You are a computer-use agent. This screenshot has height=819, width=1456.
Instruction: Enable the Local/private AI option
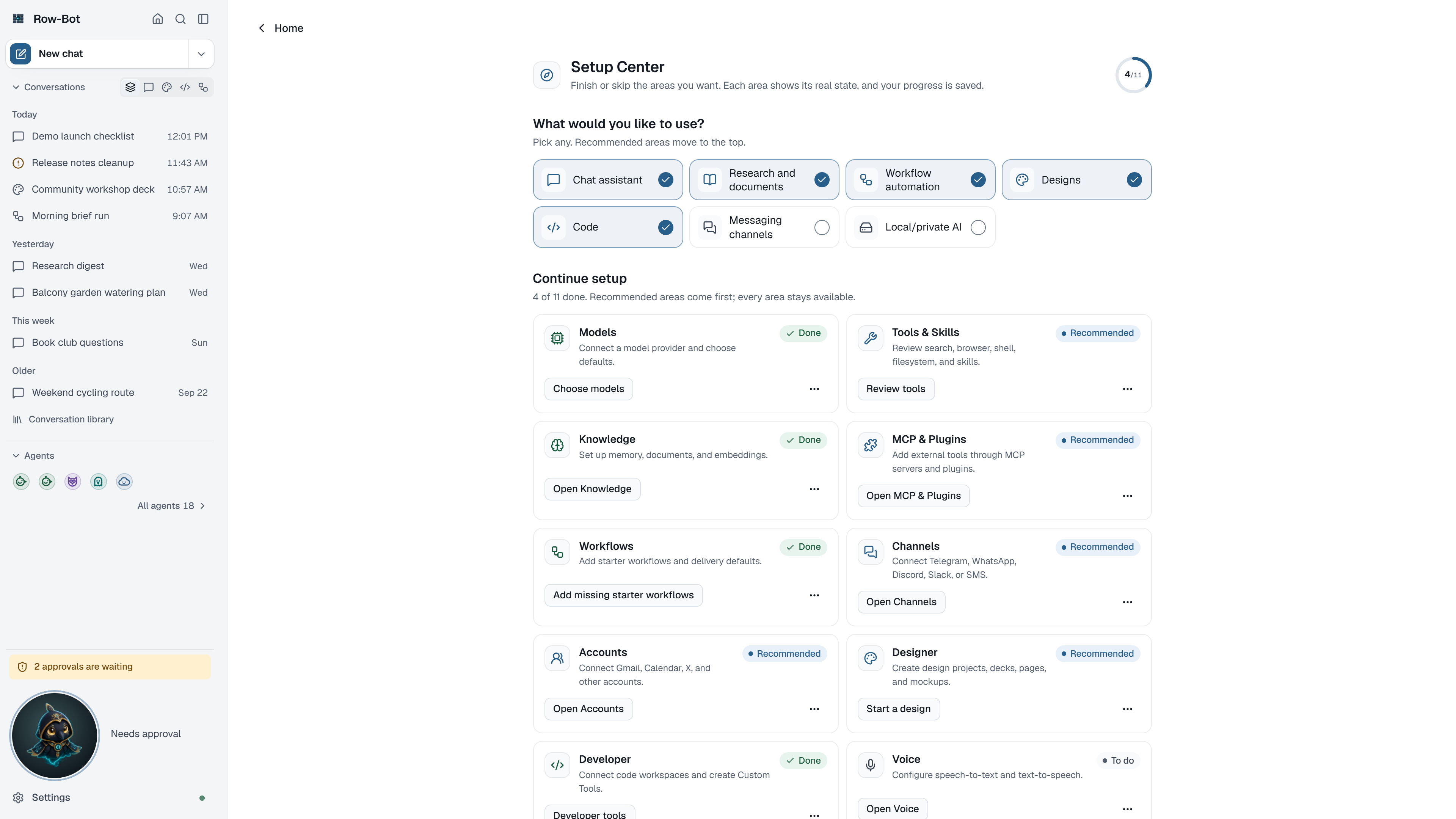click(x=920, y=227)
